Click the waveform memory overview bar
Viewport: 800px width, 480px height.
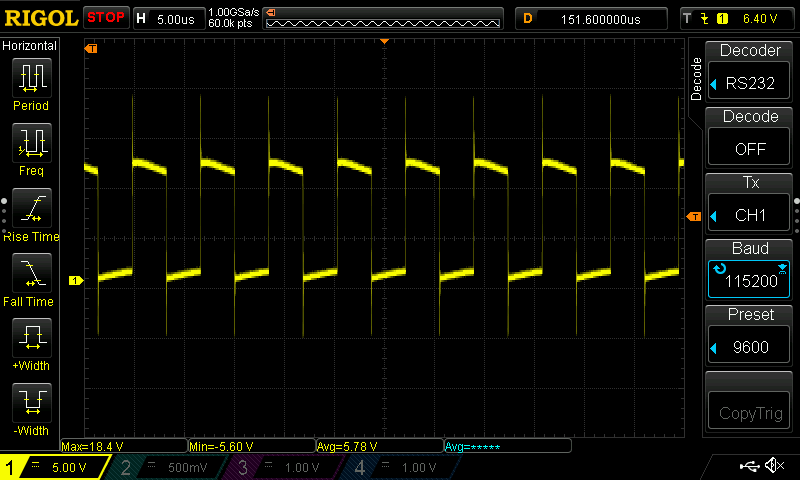[383, 19]
